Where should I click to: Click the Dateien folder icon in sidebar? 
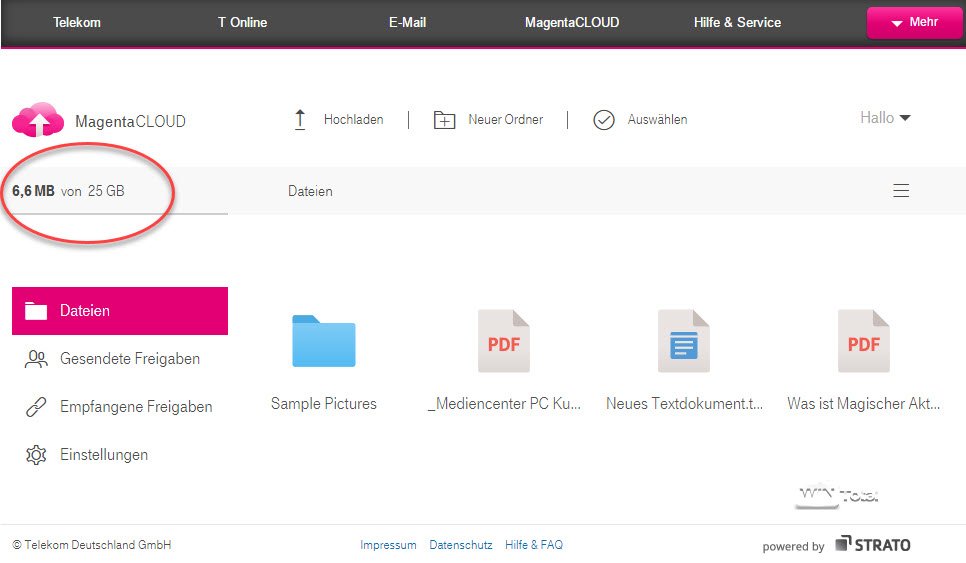pyautogui.click(x=36, y=310)
